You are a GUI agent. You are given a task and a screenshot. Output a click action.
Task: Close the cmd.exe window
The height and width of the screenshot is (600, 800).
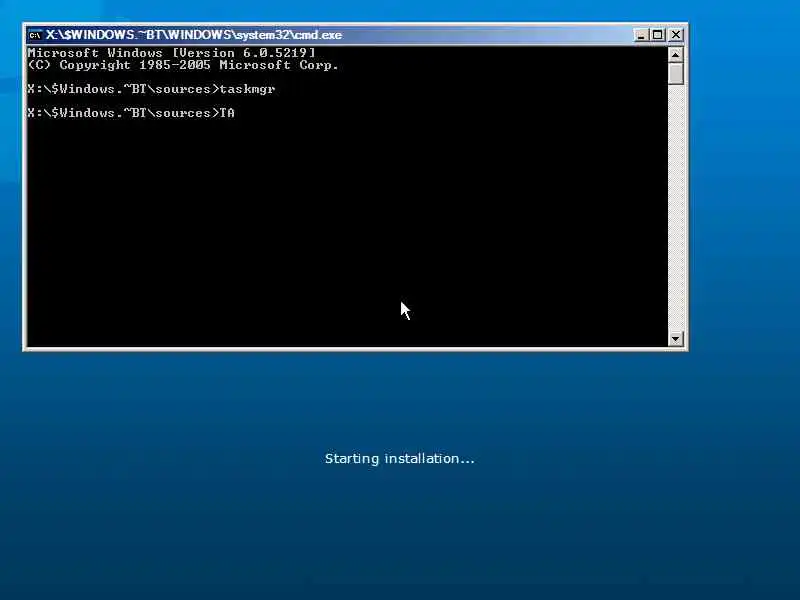tap(676, 35)
